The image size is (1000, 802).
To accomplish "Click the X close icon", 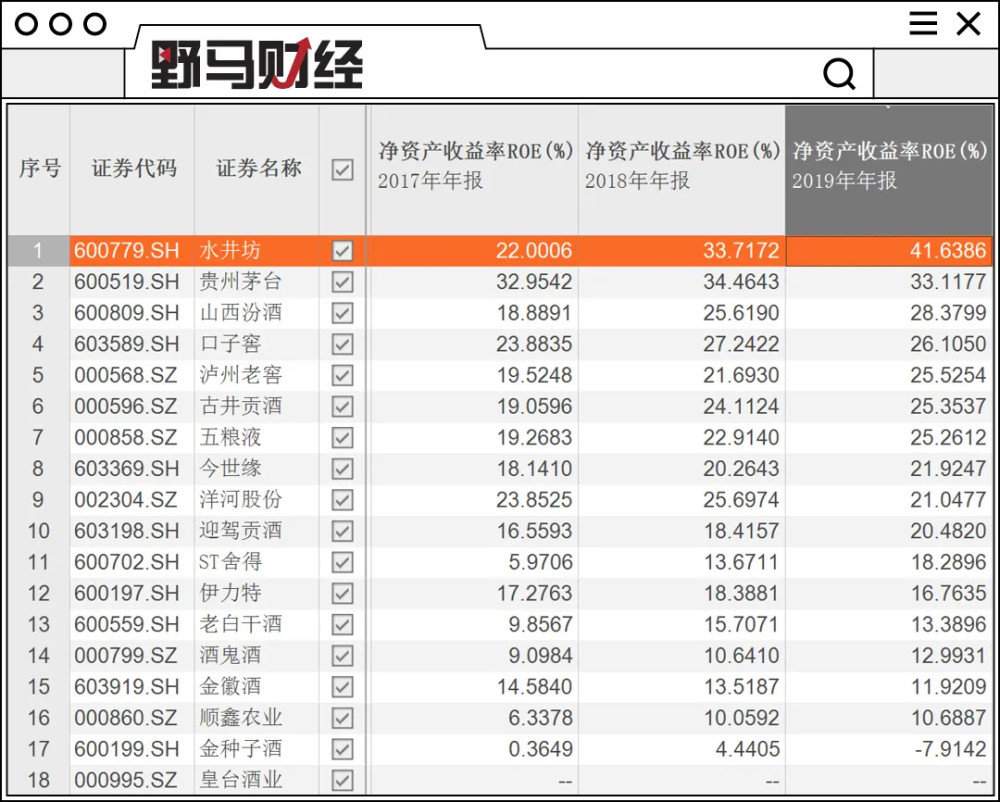I will point(968,24).
